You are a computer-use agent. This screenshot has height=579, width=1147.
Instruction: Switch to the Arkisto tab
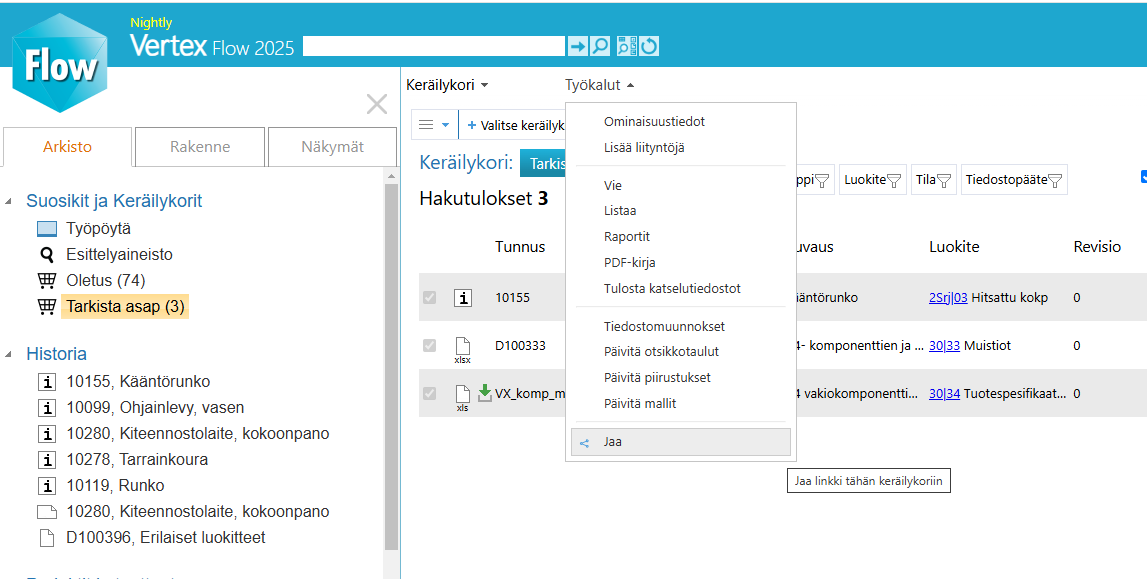coord(67,147)
